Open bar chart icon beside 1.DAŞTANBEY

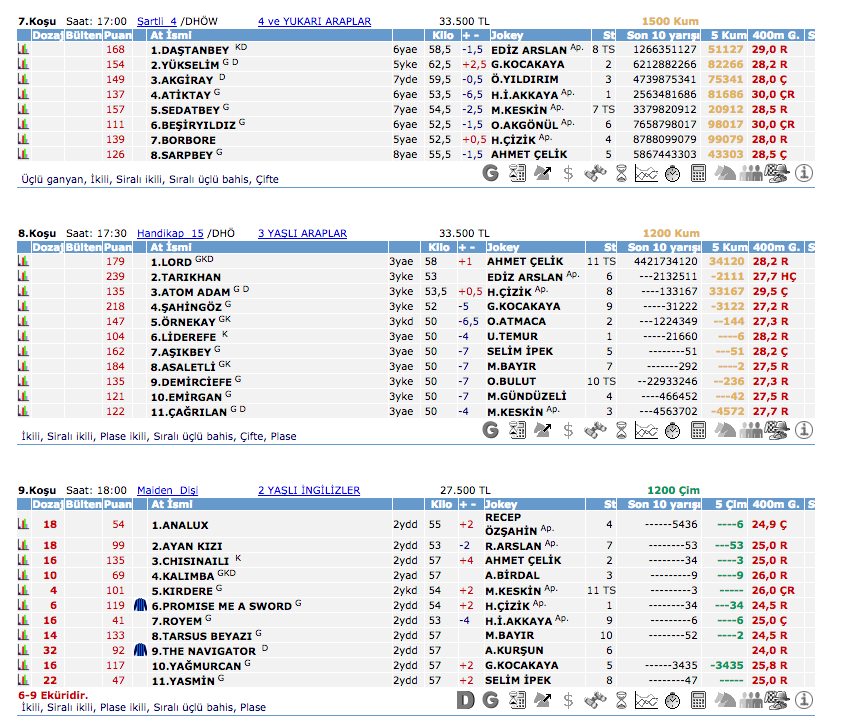pos(23,49)
